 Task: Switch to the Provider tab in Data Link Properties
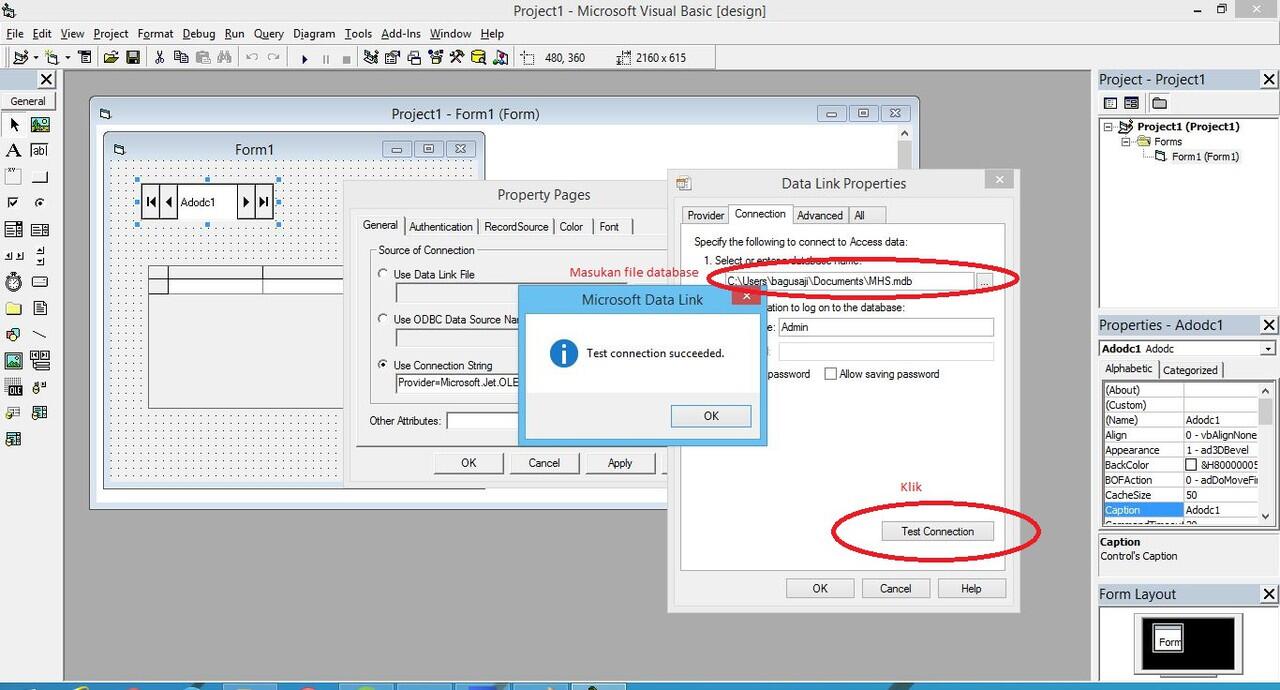705,215
